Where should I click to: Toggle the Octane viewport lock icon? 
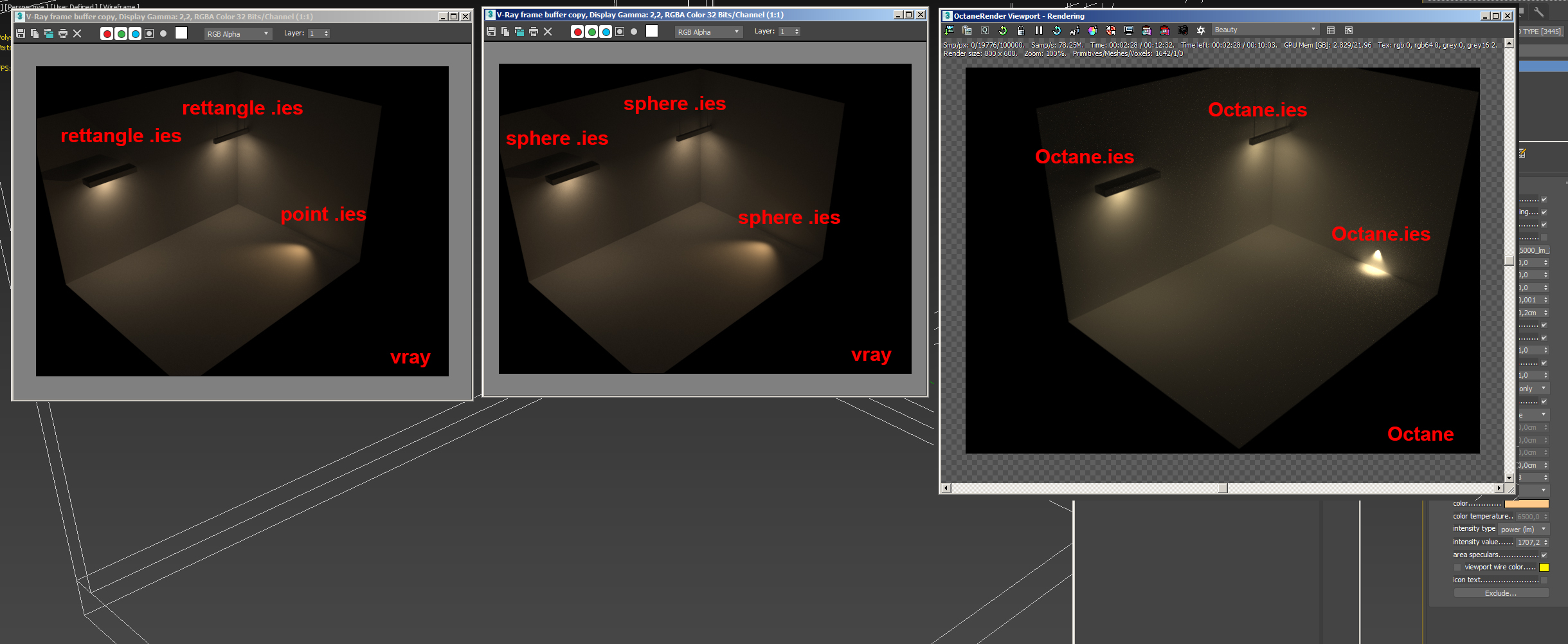click(1021, 30)
